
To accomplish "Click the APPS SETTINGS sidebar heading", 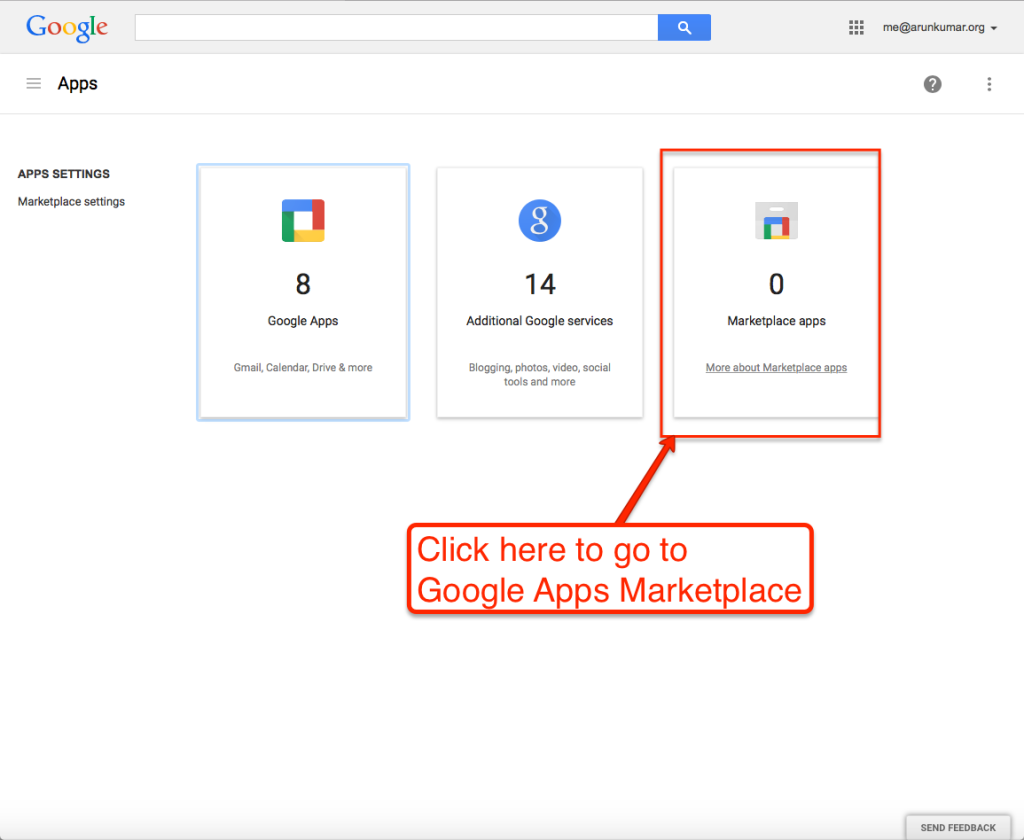I will click(x=63, y=174).
